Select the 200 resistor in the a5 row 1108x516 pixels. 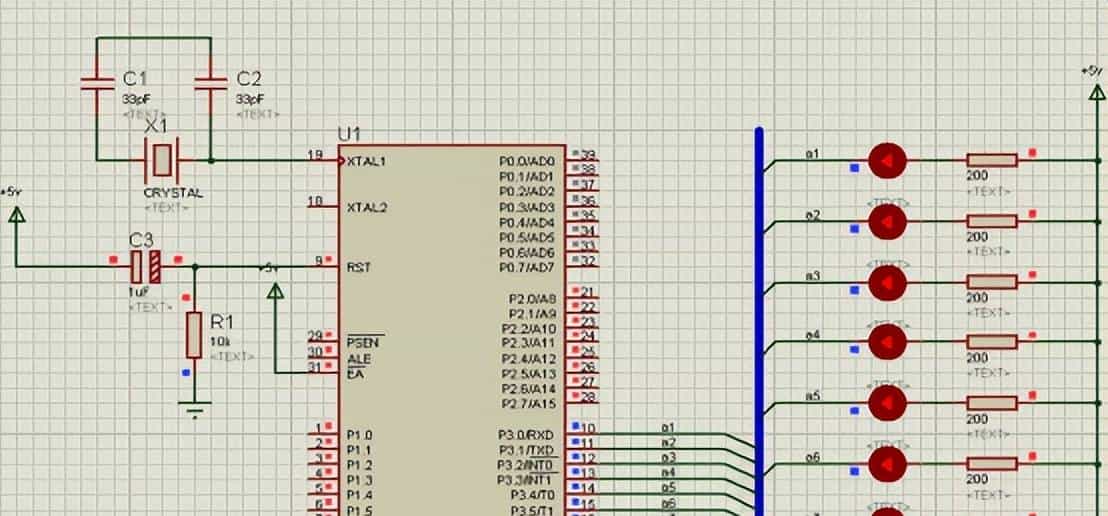[x=992, y=403]
